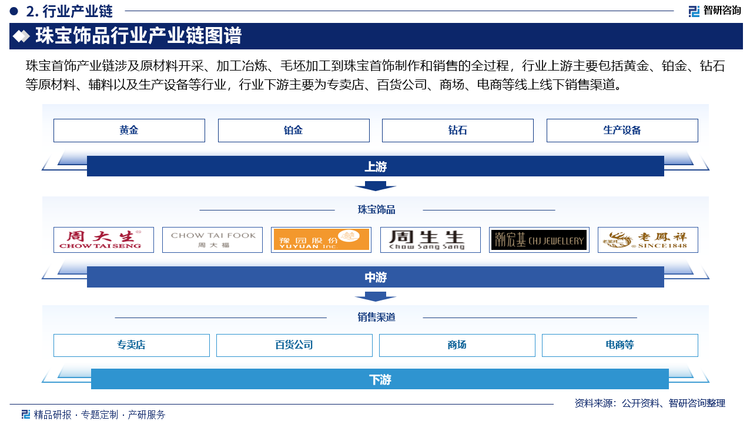
Task: Click the Chow Tai Fook logo
Action: pyautogui.click(x=212, y=240)
